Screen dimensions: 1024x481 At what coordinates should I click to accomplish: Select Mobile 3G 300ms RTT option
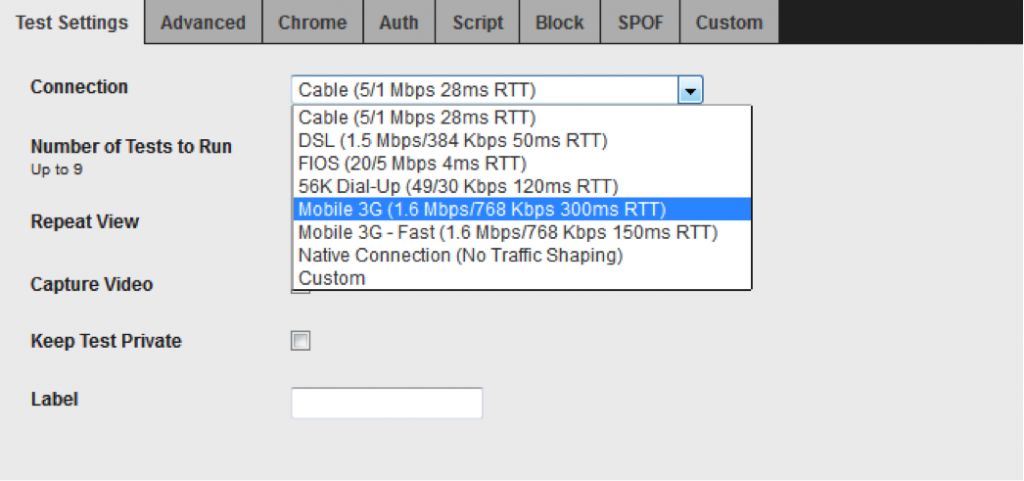coord(522,209)
